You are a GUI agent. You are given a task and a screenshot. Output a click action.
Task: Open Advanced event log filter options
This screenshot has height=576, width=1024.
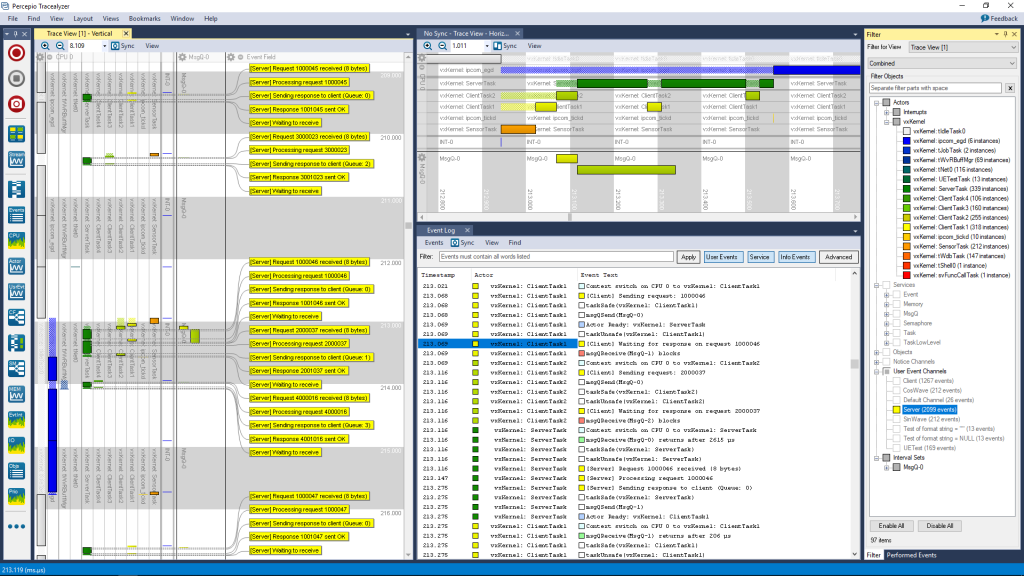pos(838,257)
